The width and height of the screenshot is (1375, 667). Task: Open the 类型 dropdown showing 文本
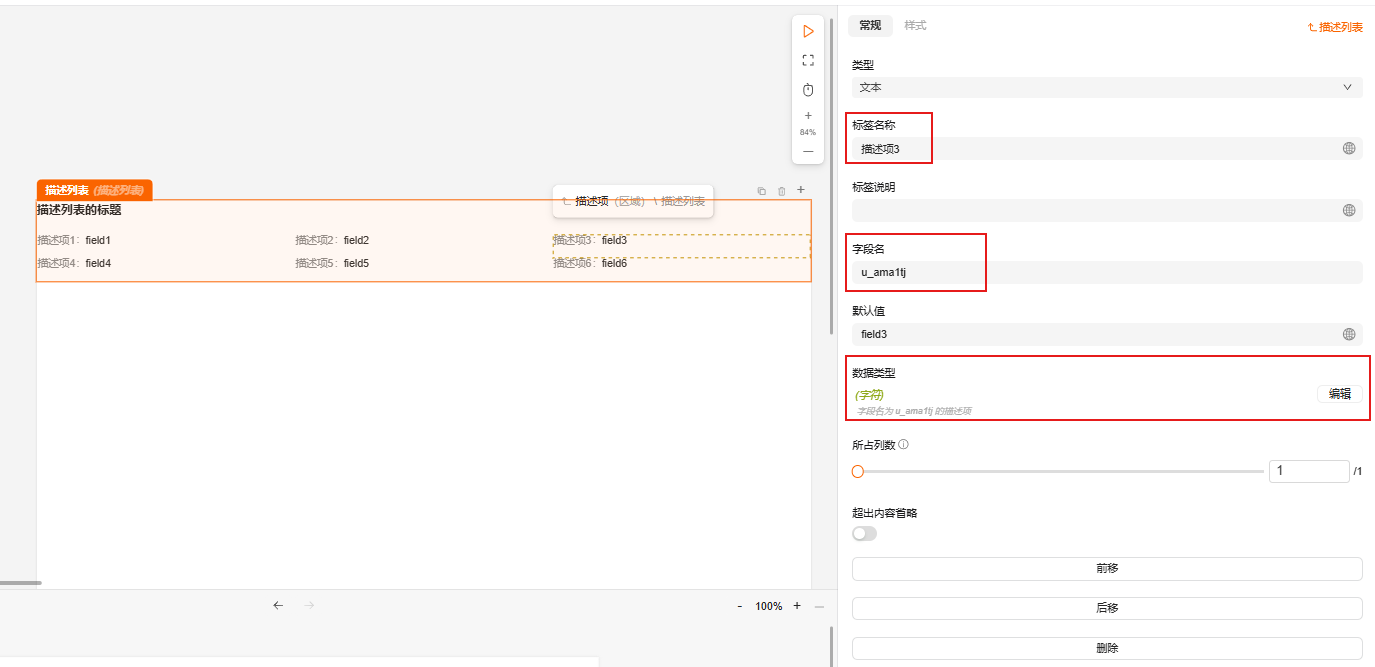(1106, 88)
